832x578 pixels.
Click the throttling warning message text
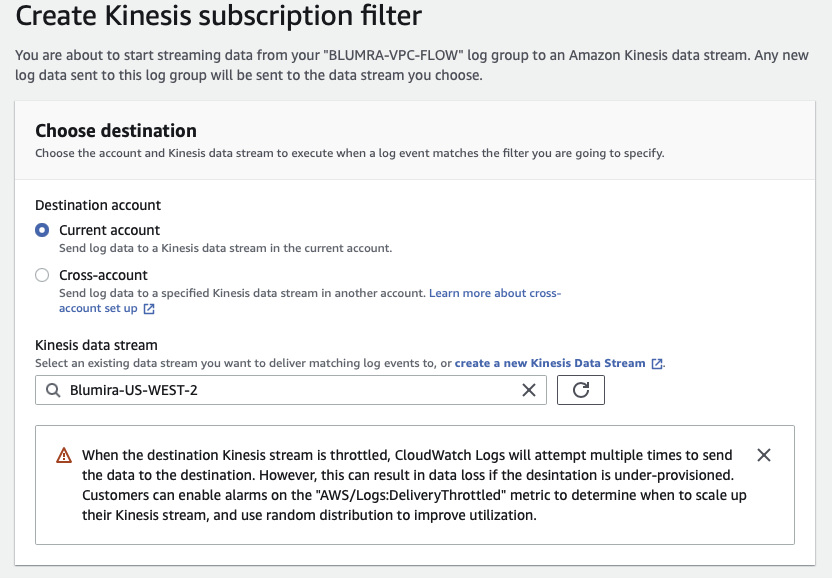414,485
